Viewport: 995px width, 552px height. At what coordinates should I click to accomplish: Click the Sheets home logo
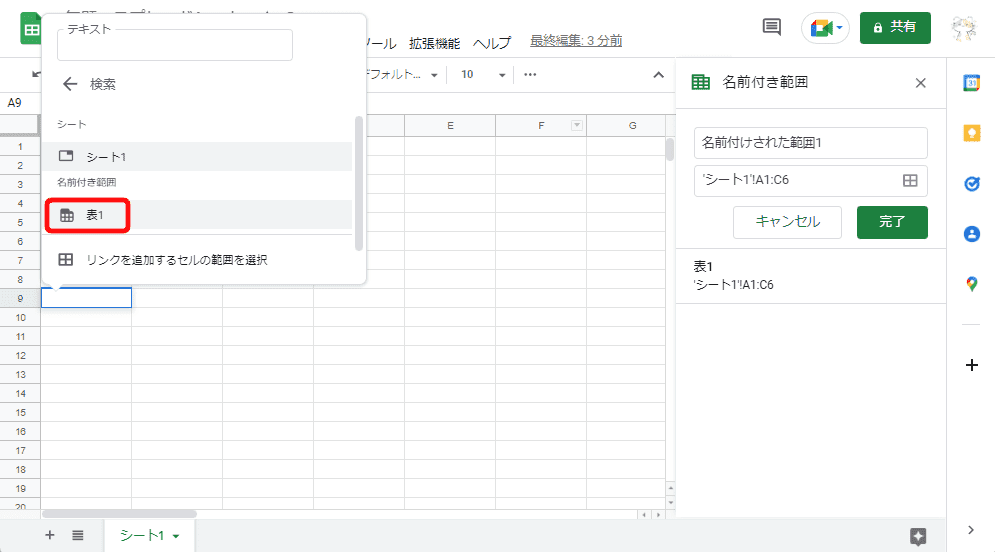coord(30,29)
